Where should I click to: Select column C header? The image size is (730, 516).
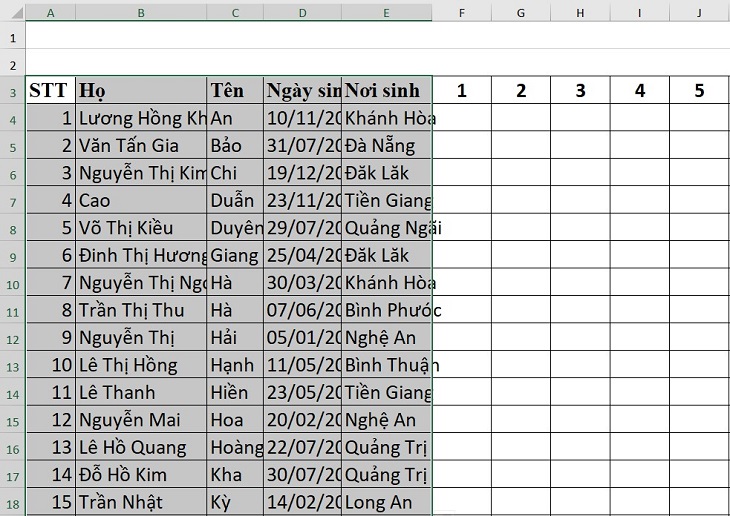tap(235, 13)
